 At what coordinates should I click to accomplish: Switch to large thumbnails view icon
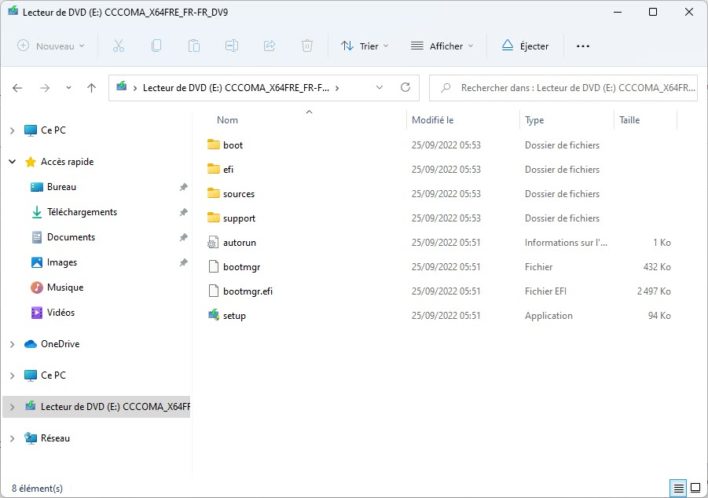point(695,488)
